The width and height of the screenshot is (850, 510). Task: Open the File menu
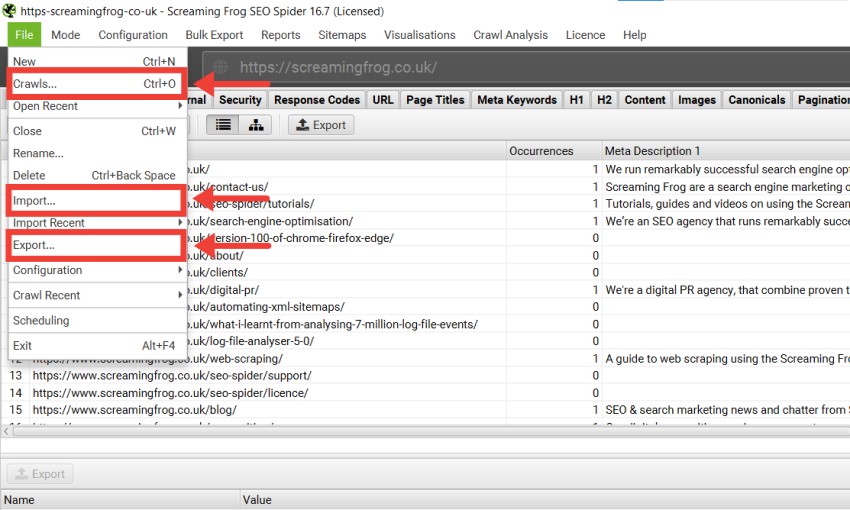[x=24, y=35]
